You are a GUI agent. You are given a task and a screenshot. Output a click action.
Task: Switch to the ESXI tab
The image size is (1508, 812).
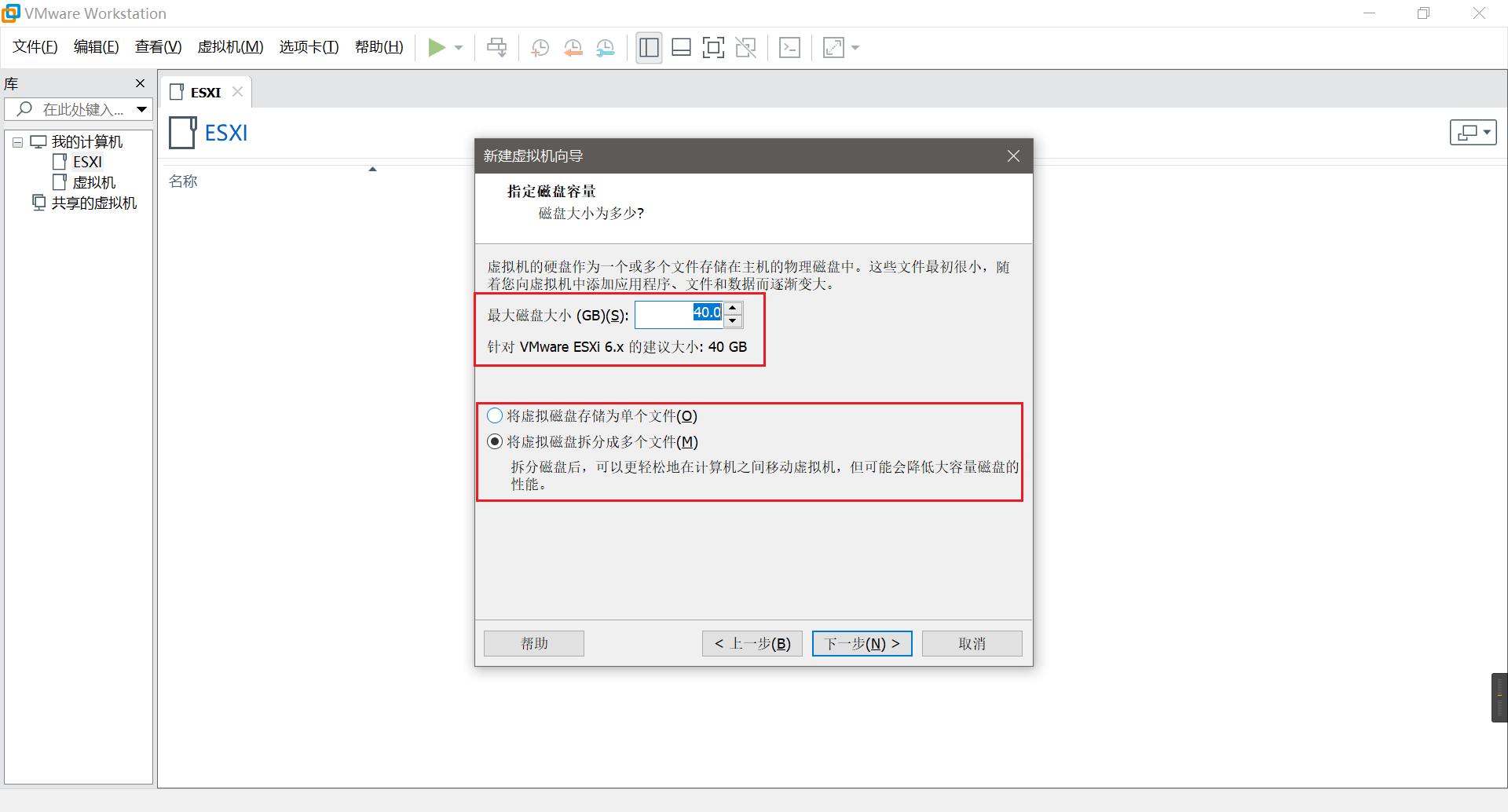tap(206, 93)
